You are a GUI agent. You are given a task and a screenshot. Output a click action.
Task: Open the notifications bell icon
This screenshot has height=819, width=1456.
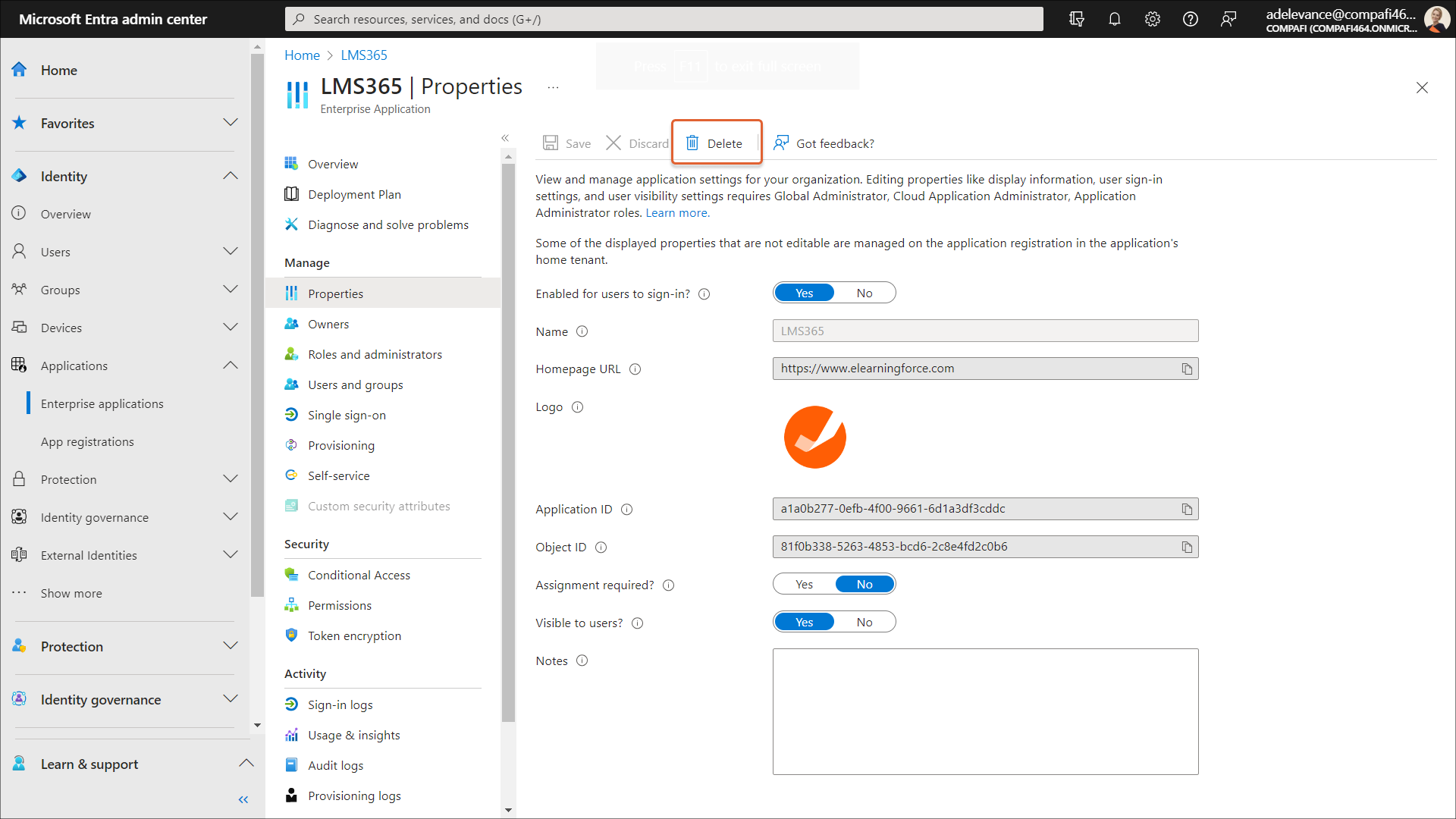tap(1114, 19)
